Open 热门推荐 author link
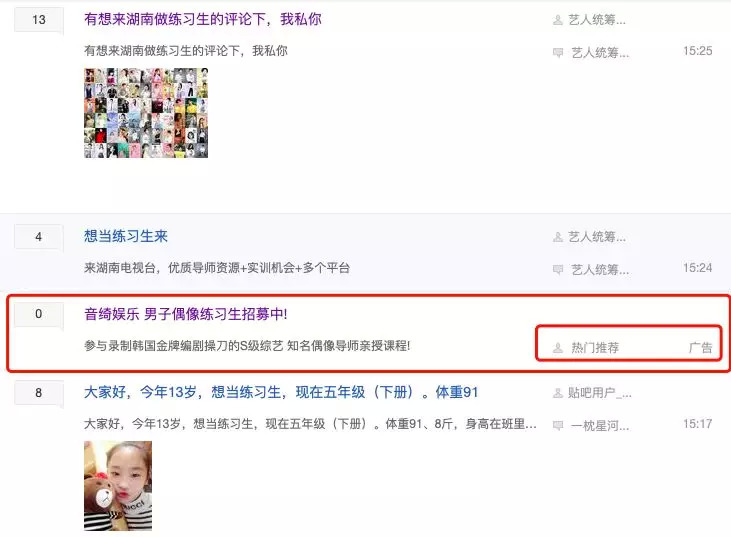This screenshot has width=731, height=537. pyautogui.click(x=595, y=348)
